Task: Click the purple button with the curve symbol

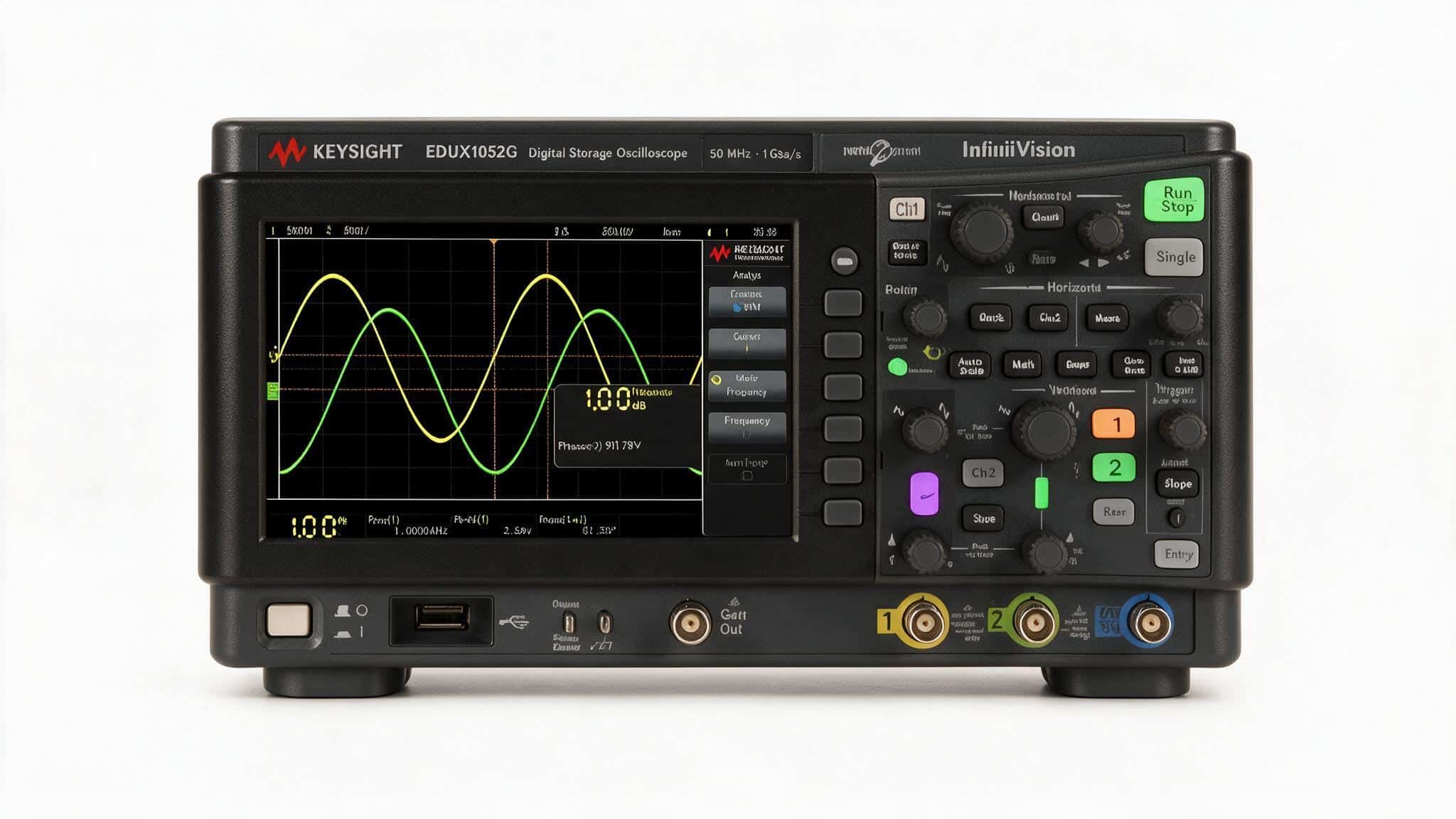Action: pos(924,493)
